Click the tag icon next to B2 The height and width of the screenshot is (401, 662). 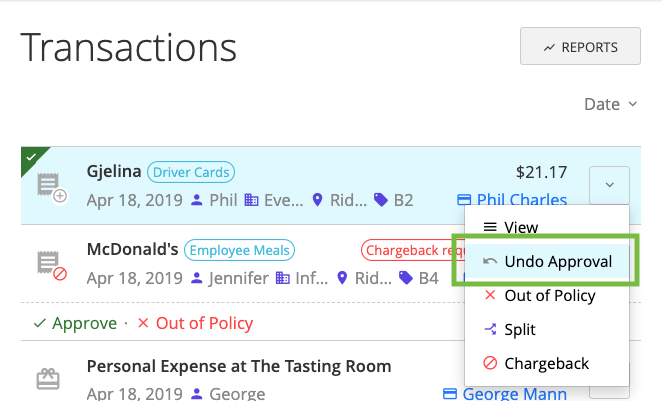pos(381,200)
